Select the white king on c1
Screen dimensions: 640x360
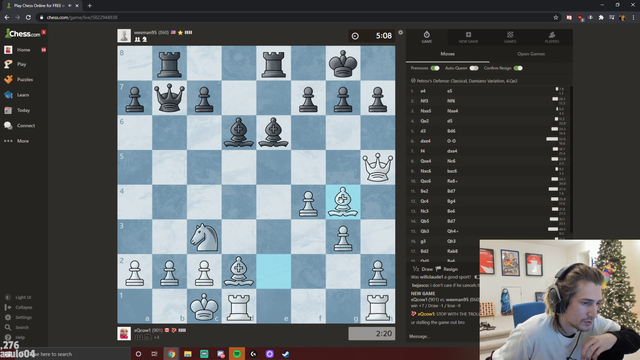204,306
